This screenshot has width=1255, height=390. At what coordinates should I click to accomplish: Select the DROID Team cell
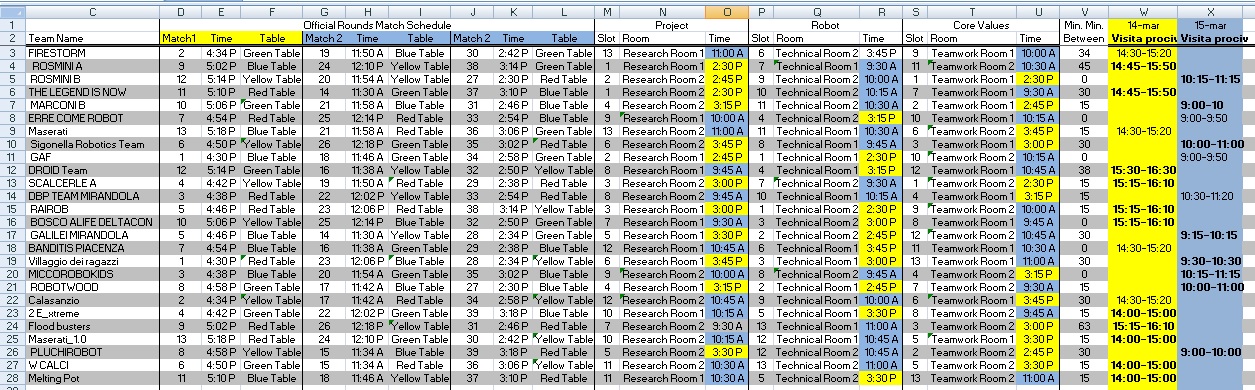[93, 169]
